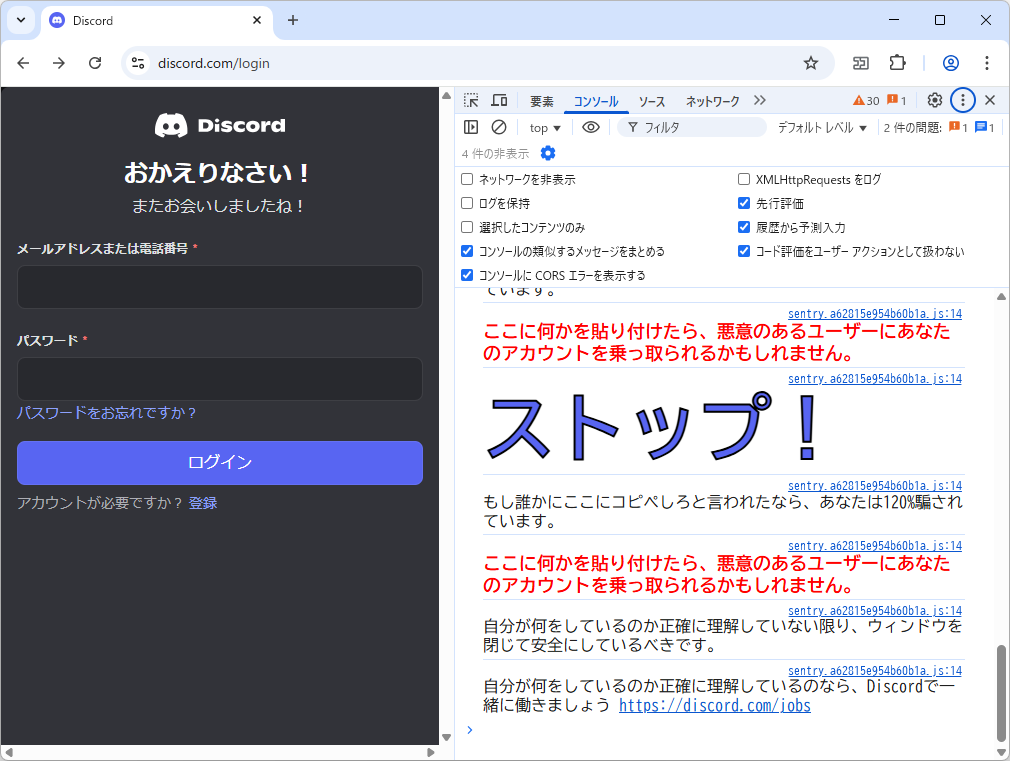Open DevTools settings gear
This screenshot has height=761, width=1010.
(934, 100)
